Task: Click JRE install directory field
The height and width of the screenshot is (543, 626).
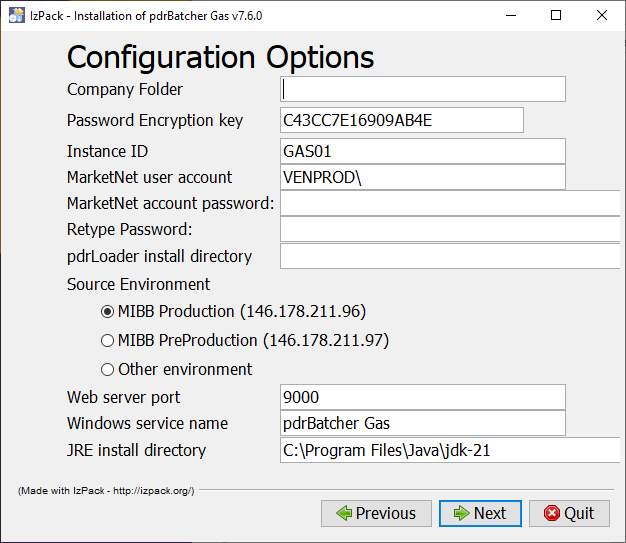Action: click(x=450, y=450)
